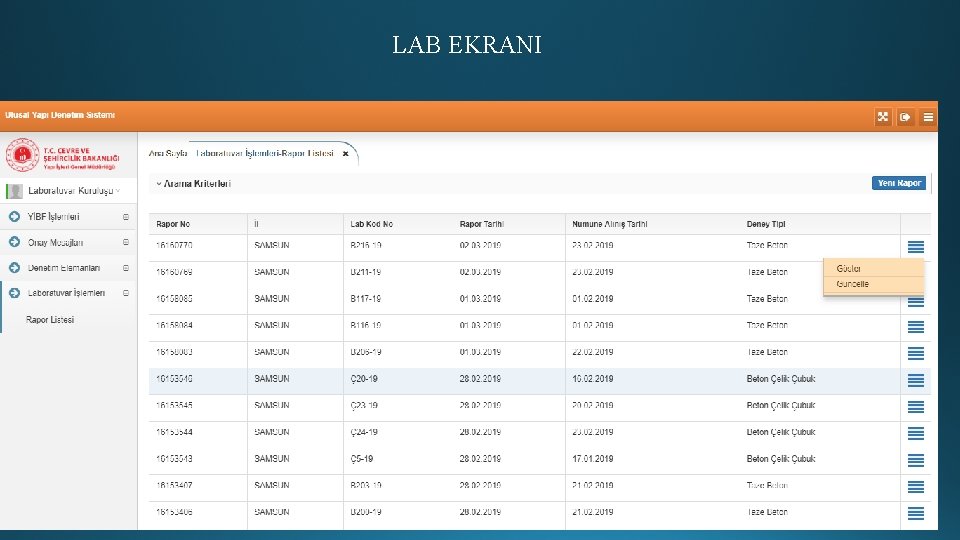Image resolution: width=960 pixels, height=540 pixels.
Task: Open row actions menu for lab code Ç5-19
Action: [916, 460]
